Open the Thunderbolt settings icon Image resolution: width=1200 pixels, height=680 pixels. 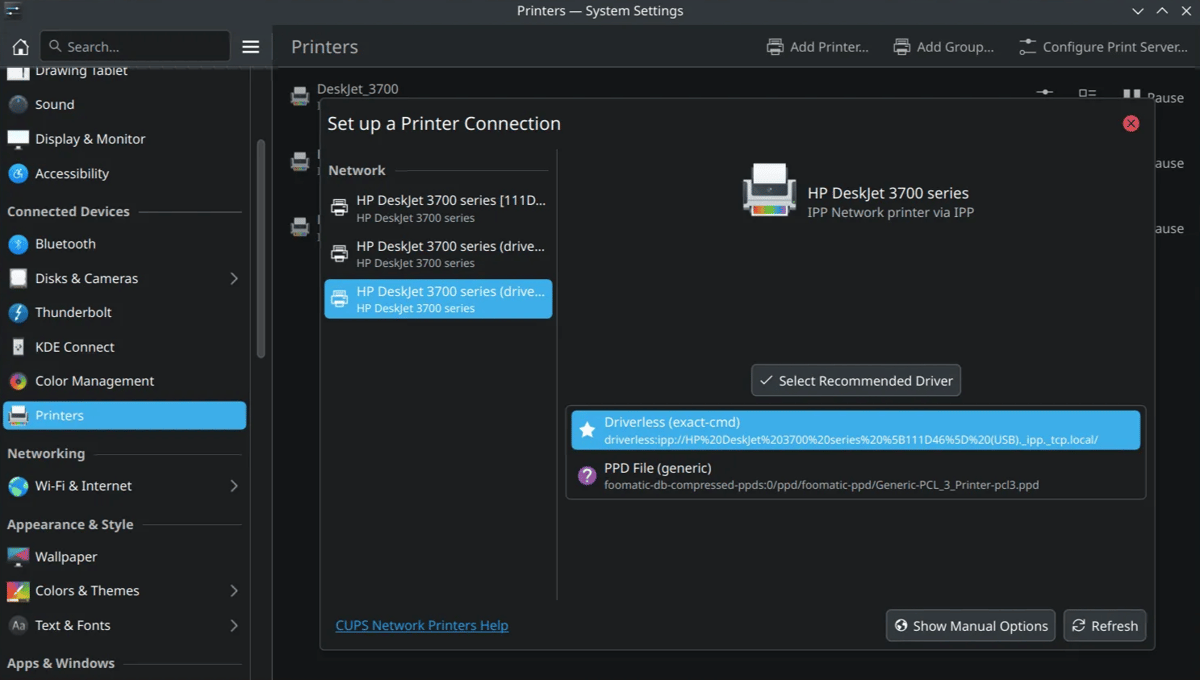(x=18, y=313)
